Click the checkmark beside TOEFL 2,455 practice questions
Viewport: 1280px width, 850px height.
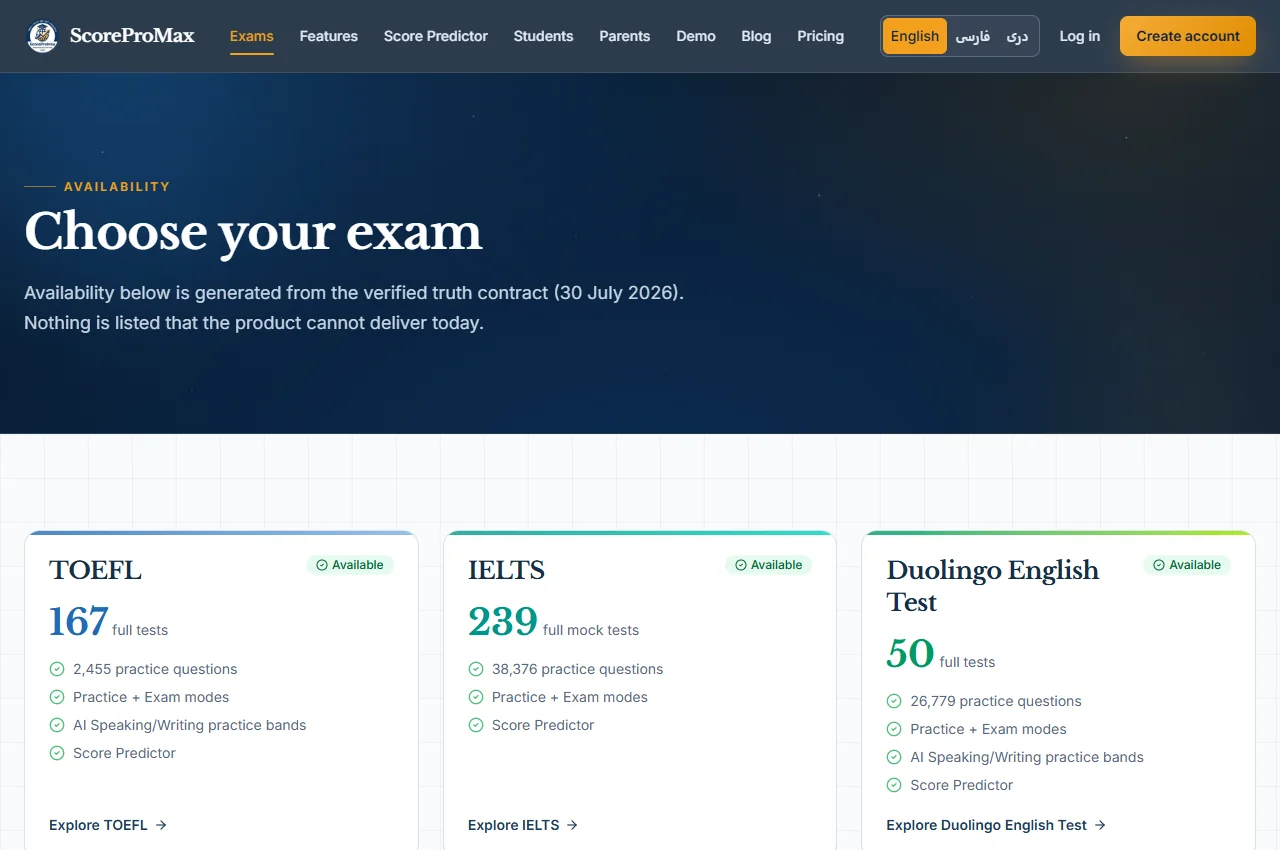(x=57, y=669)
